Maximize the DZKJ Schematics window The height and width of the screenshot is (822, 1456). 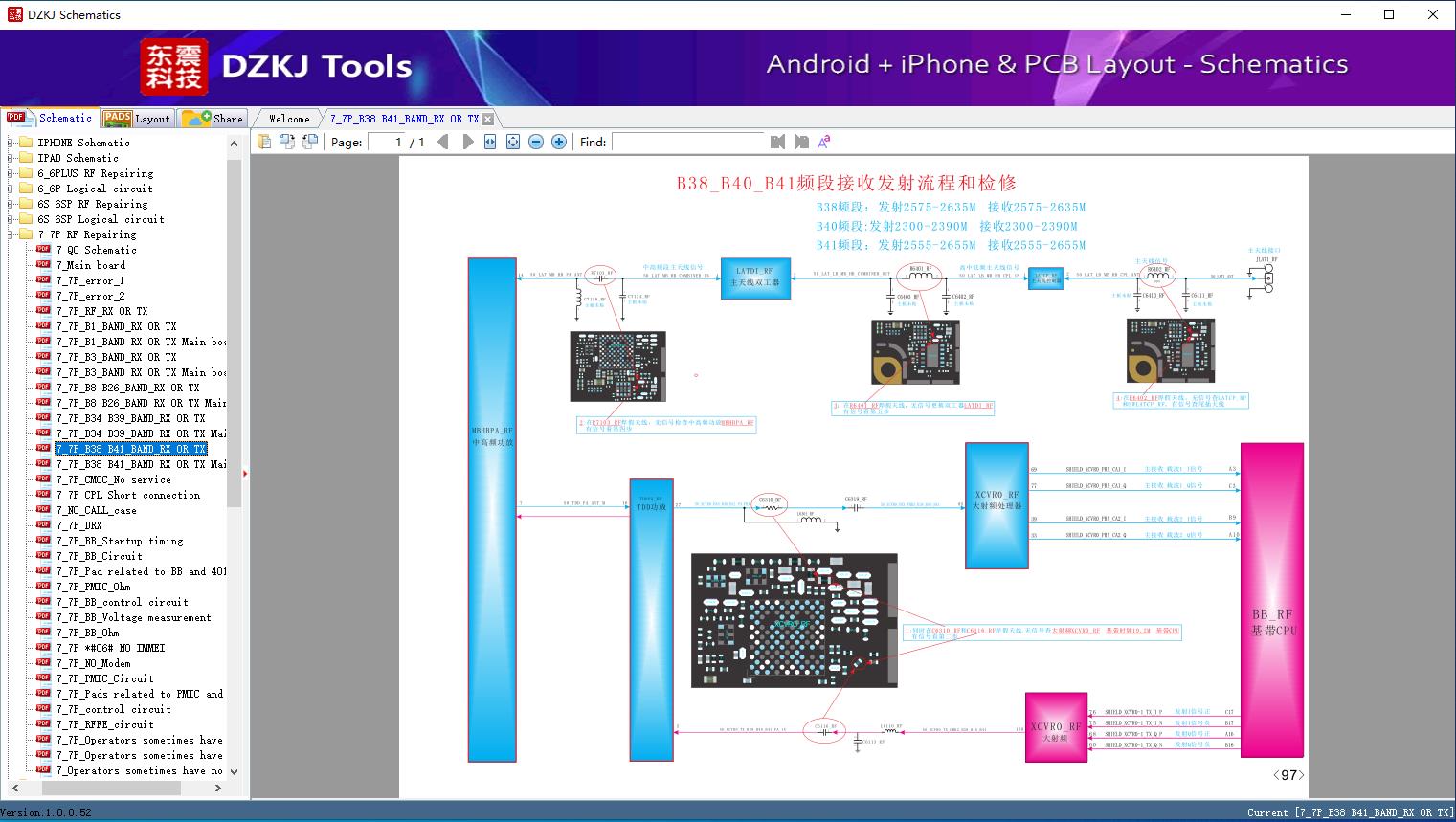point(1389,14)
